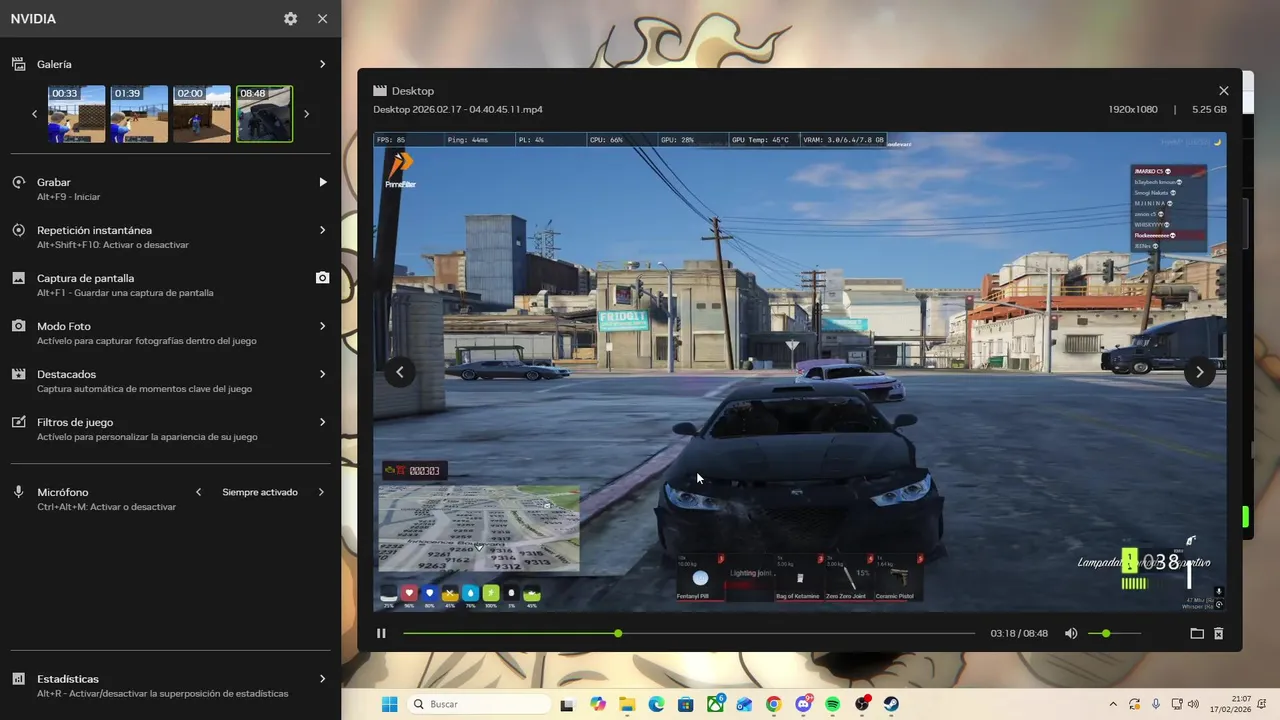Expand Filtros de juego options
Image resolution: width=1280 pixels, height=720 pixels.
pos(322,422)
